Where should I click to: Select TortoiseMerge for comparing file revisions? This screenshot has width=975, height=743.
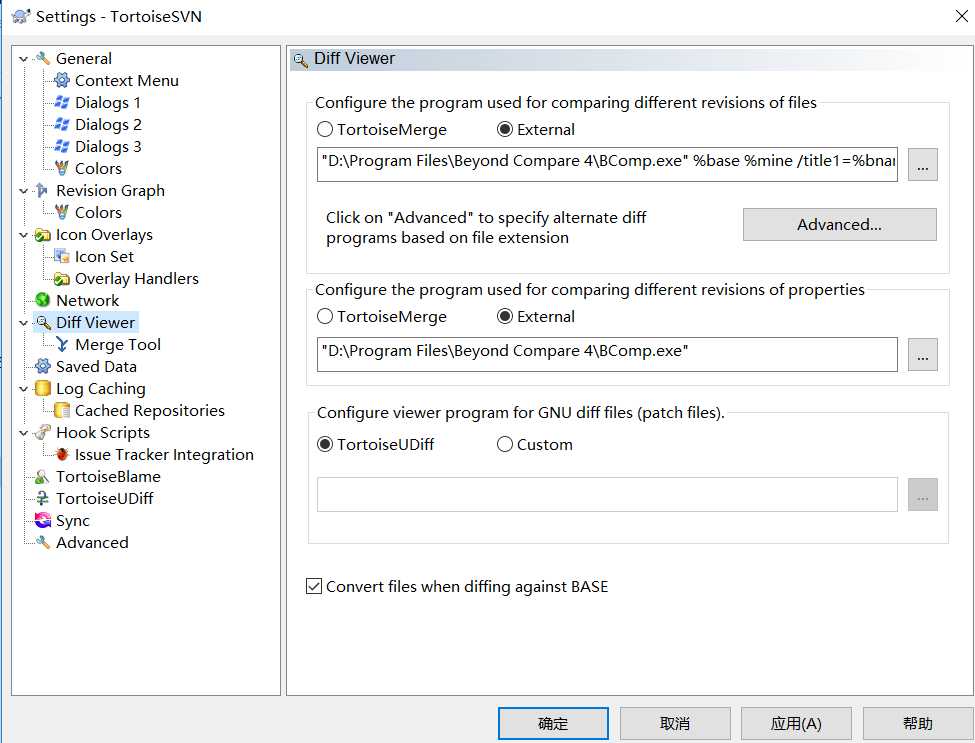(325, 129)
